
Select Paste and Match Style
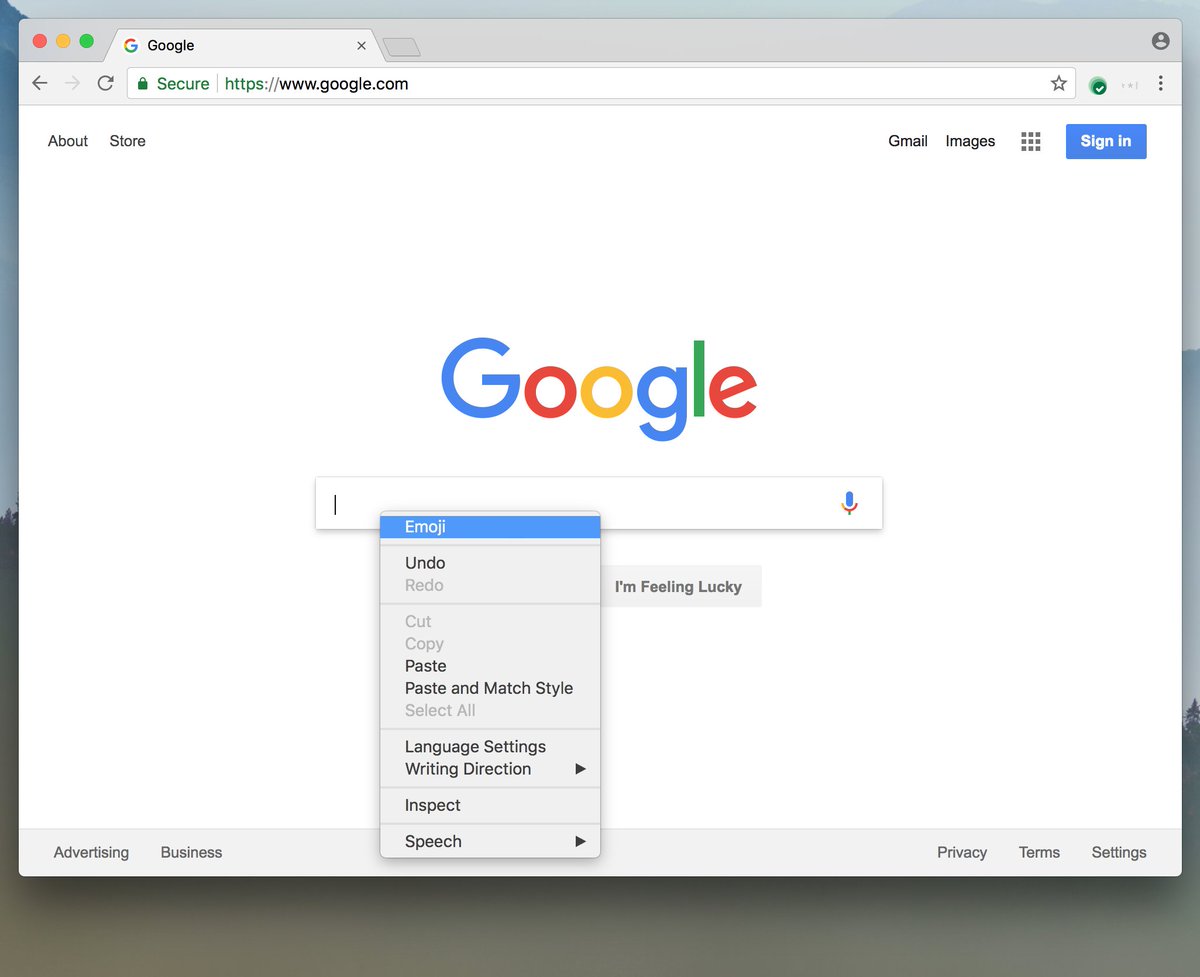pyautogui.click(x=490, y=688)
